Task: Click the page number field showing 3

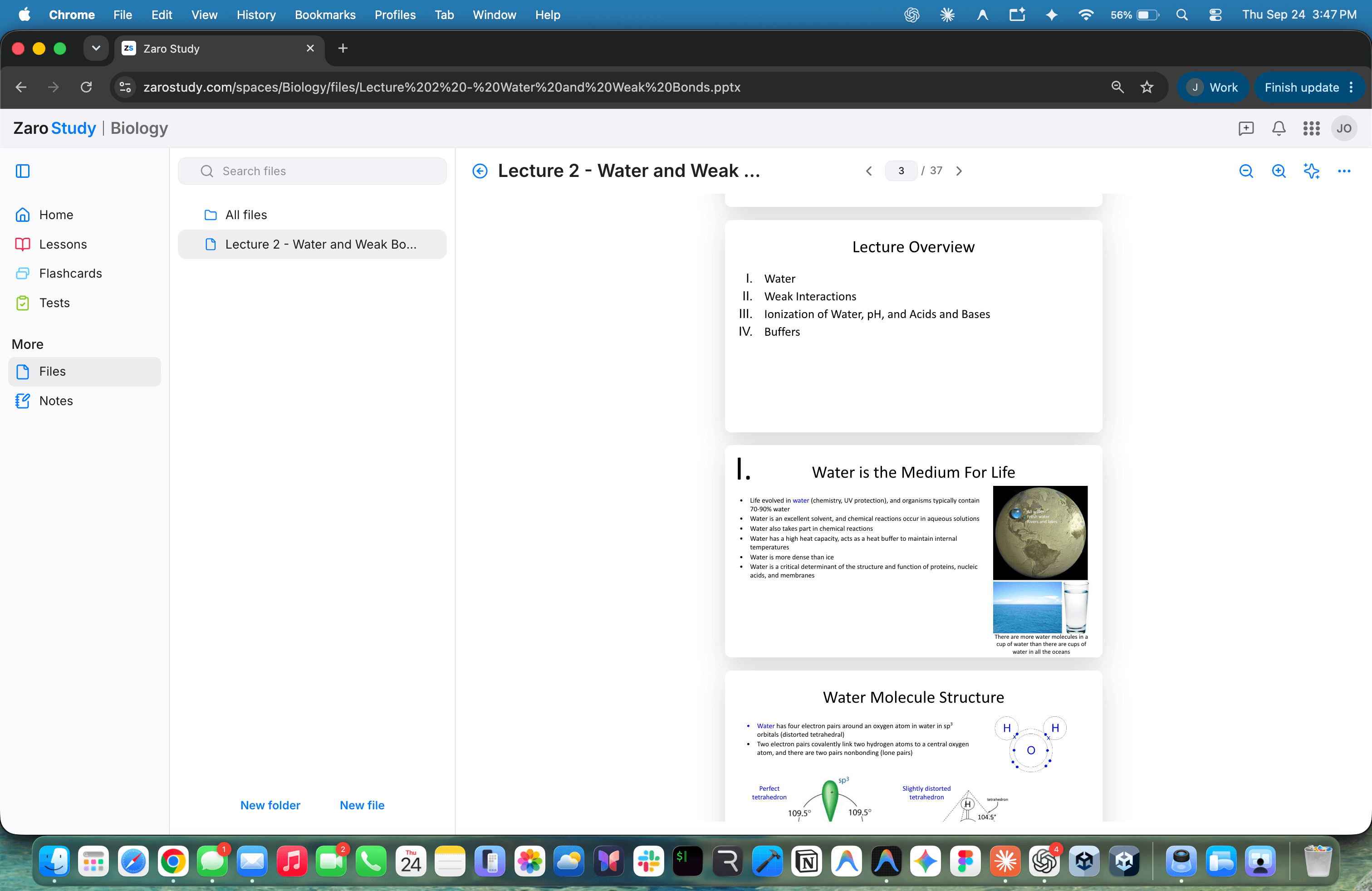Action: click(x=901, y=171)
